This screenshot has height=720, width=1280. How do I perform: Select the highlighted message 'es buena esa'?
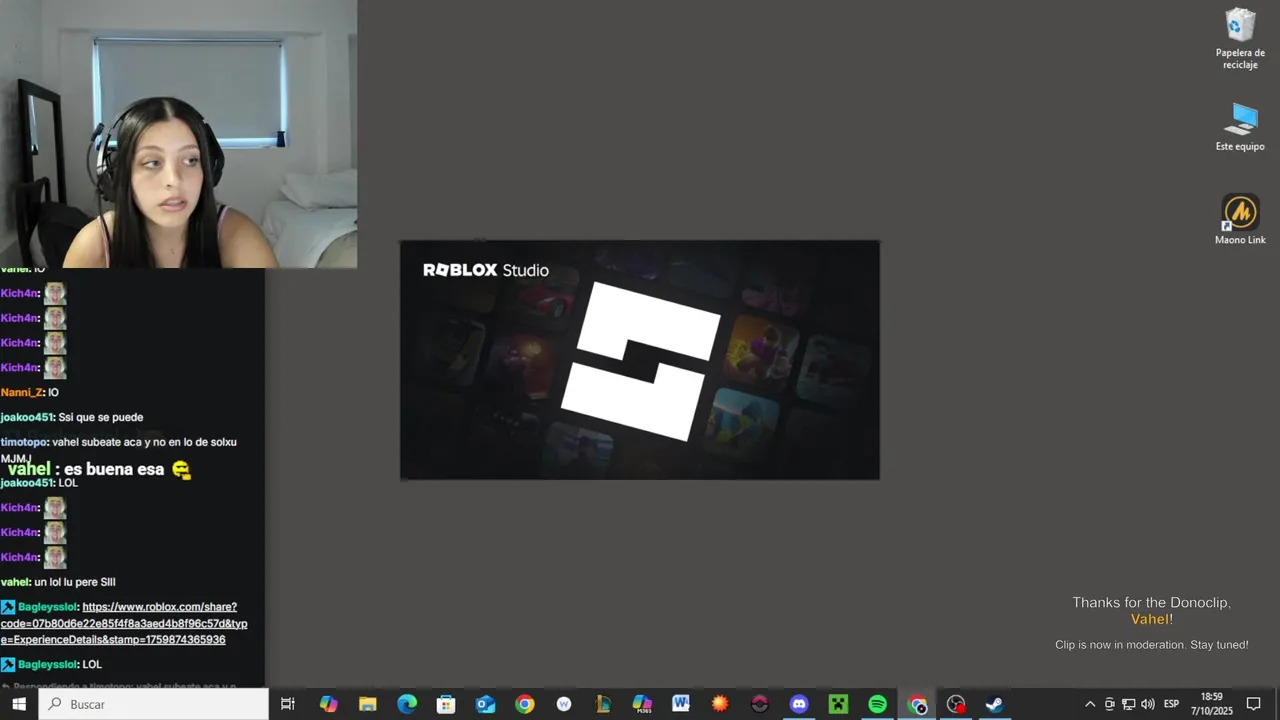[x=114, y=469]
